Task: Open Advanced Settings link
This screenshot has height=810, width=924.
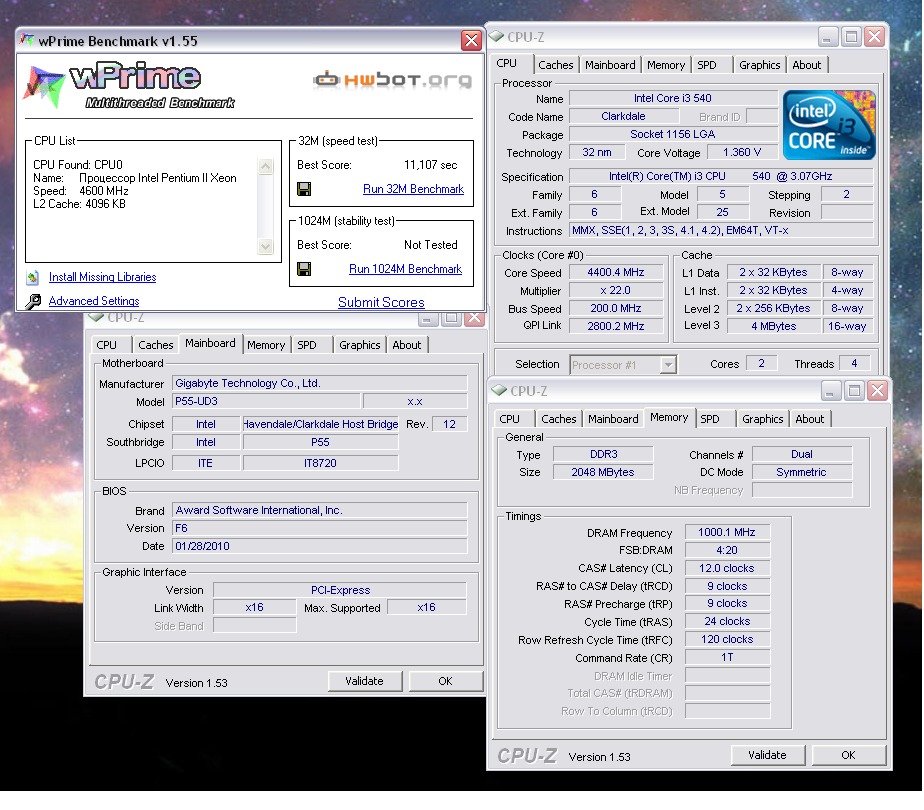Action: point(94,301)
